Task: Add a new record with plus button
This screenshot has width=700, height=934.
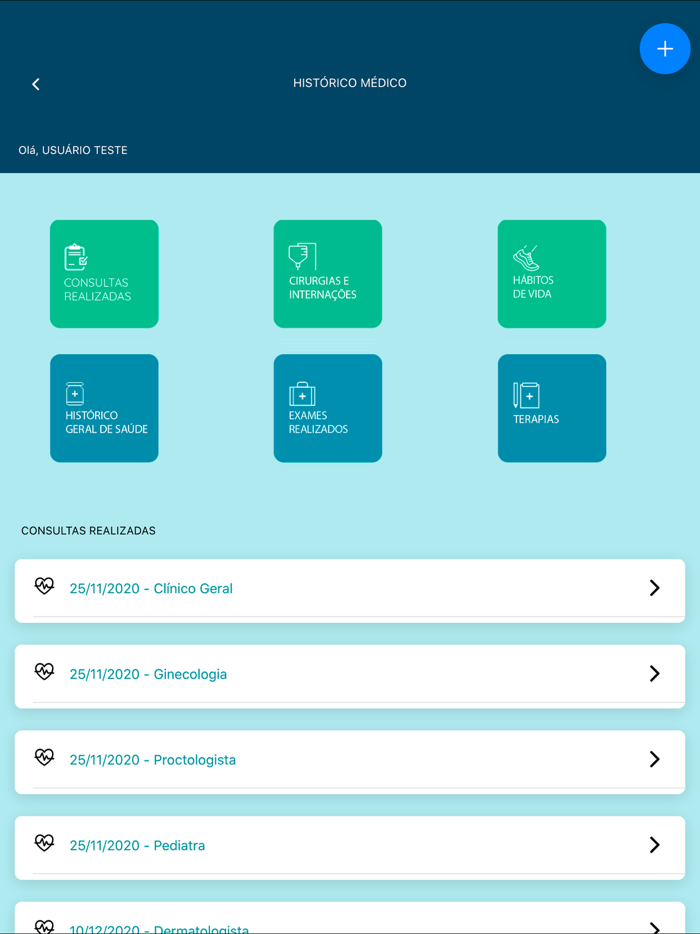Action: [x=665, y=49]
